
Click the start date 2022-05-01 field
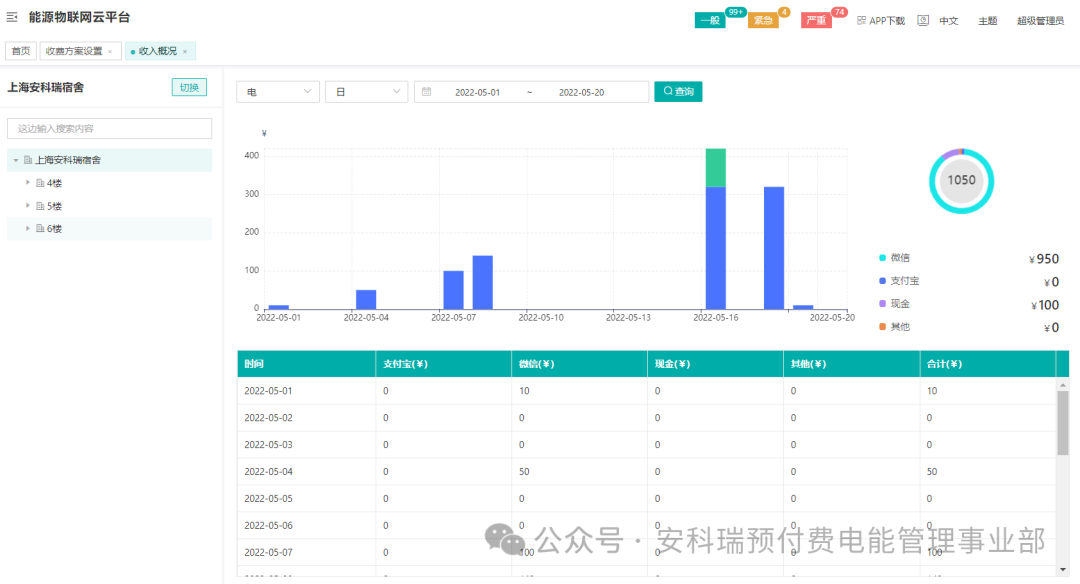[x=477, y=92]
